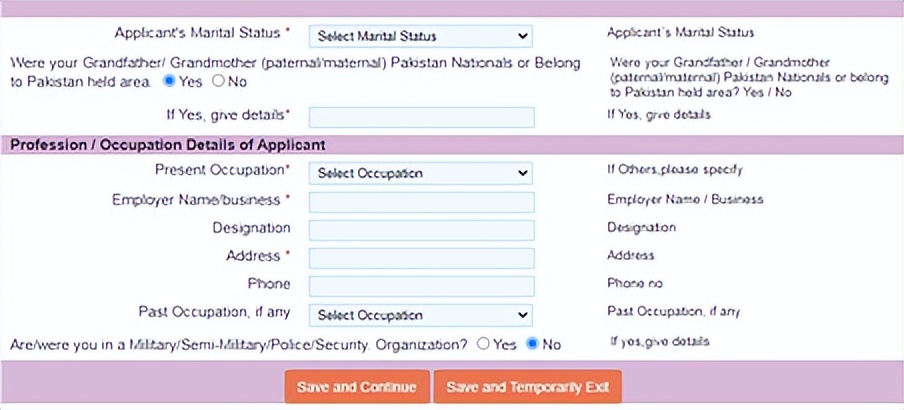Click the Past Occupation dropdown arrow
The image size is (904, 410).
(522, 315)
